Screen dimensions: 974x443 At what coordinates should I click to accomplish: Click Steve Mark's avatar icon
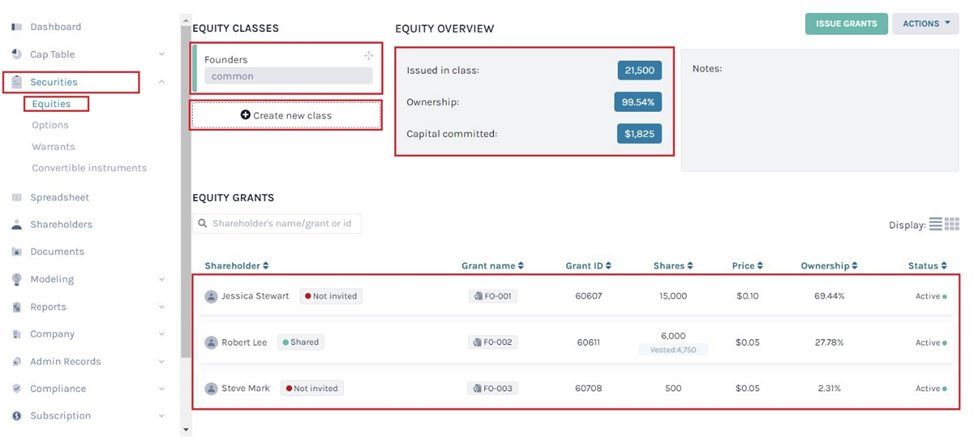click(x=211, y=388)
